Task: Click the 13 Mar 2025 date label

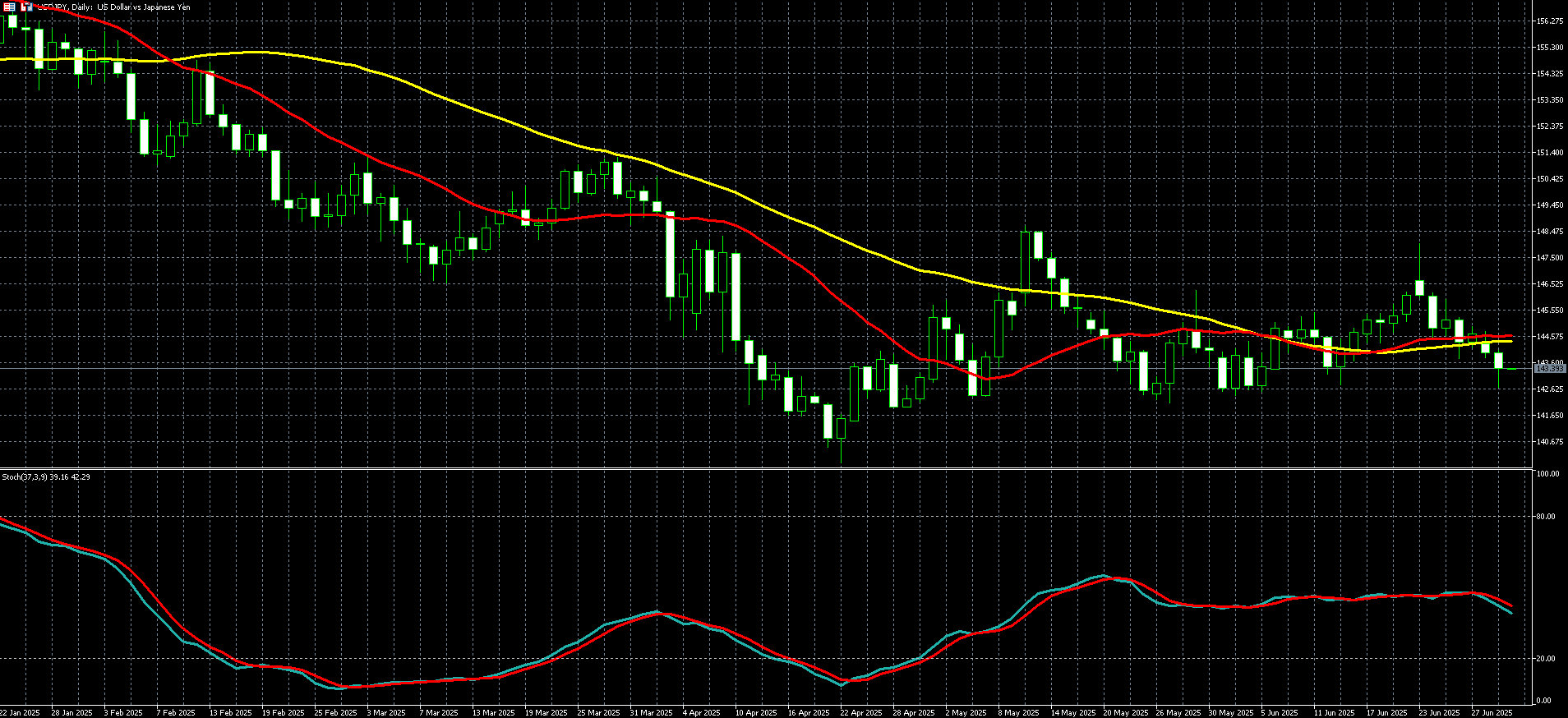Action: 494,713
